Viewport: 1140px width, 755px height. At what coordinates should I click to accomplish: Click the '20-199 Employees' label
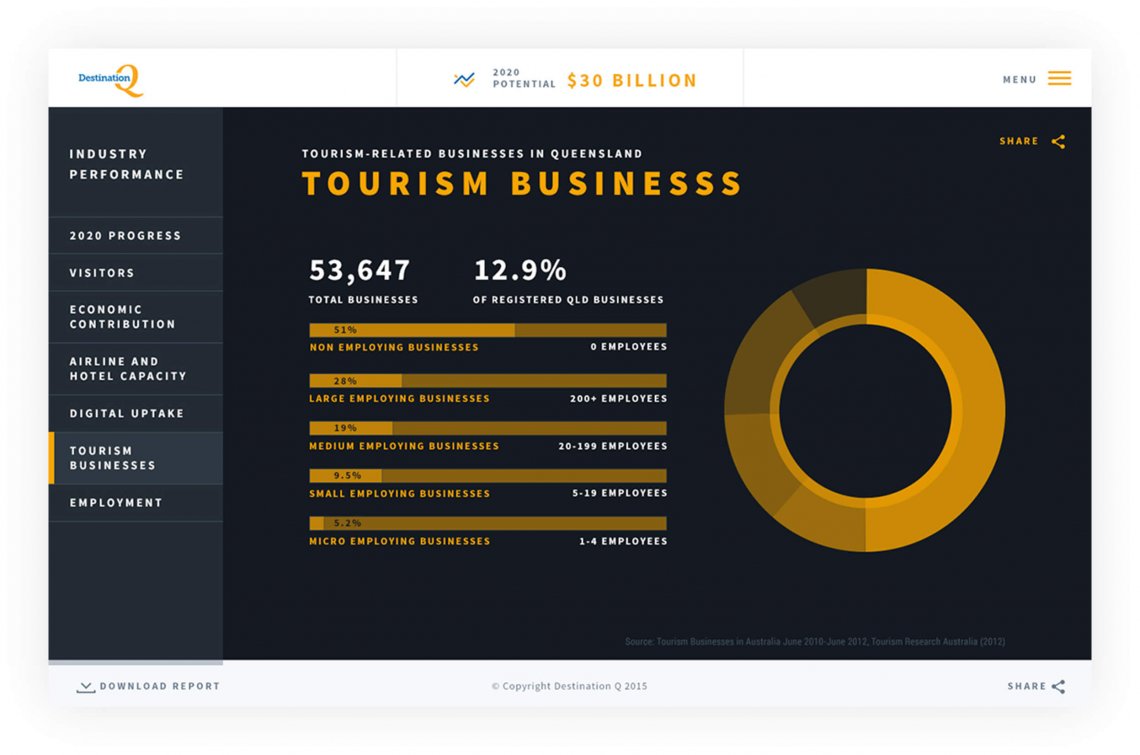tap(613, 446)
